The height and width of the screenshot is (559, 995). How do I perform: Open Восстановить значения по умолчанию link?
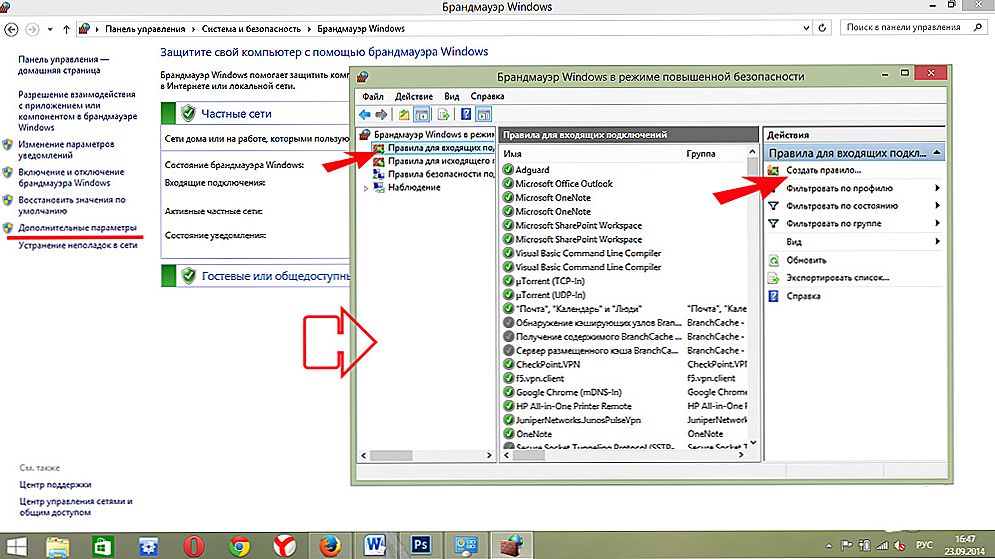(72, 206)
